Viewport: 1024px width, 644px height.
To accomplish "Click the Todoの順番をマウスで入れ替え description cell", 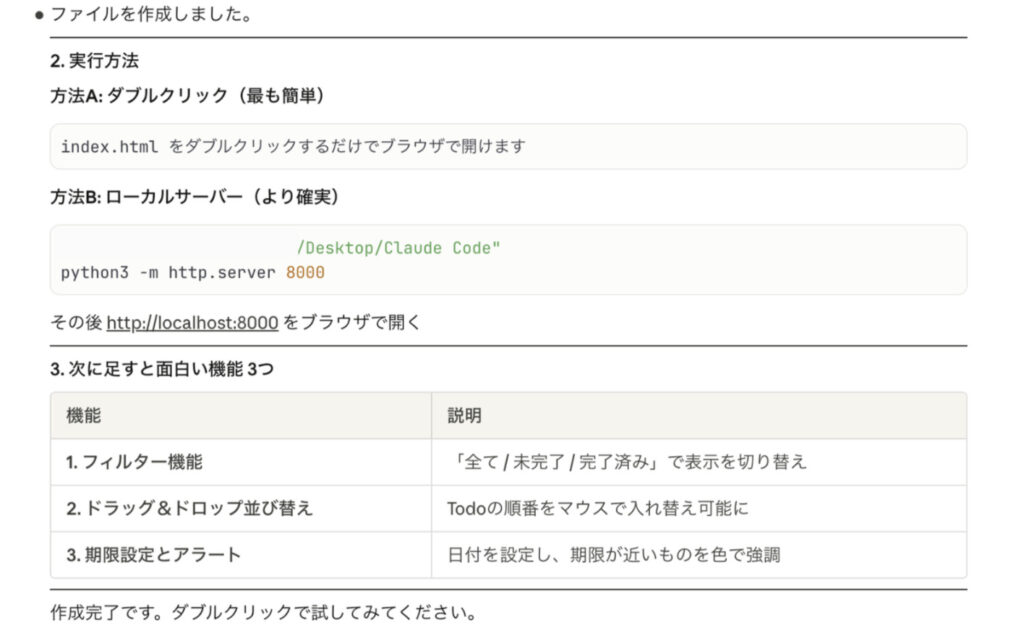I will click(597, 508).
